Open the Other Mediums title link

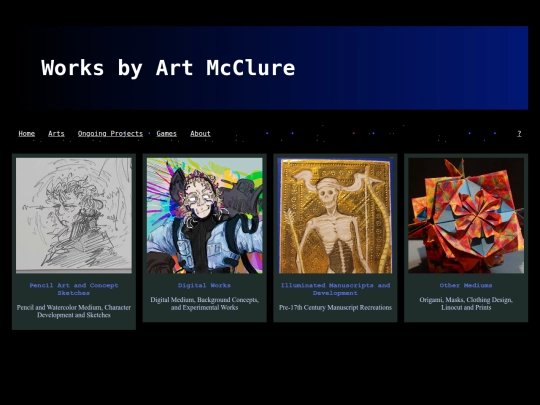click(x=466, y=285)
